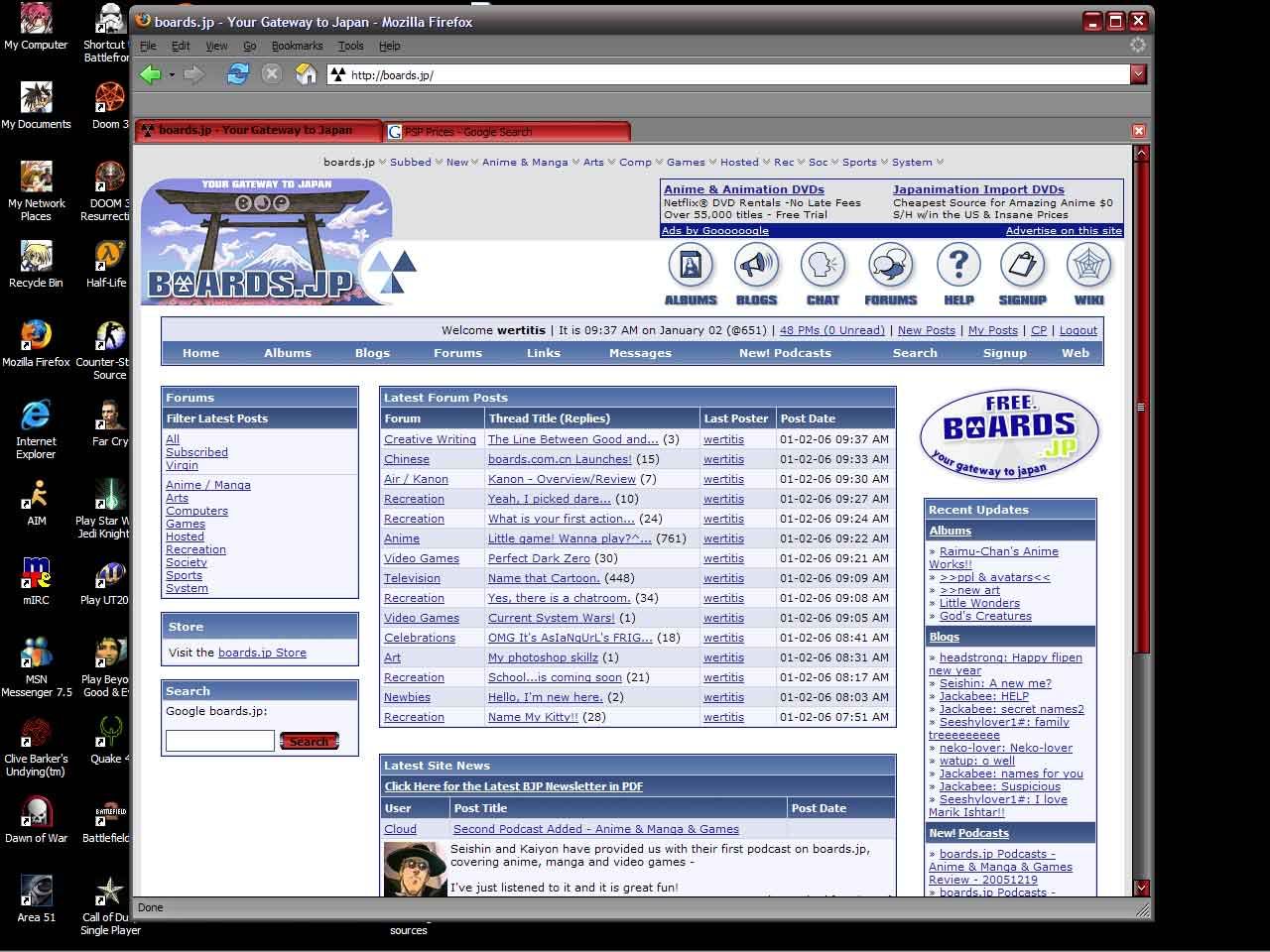This screenshot has height=952, width=1270.
Task: Click the Free Boards.jp oval badge
Action: point(1009,435)
